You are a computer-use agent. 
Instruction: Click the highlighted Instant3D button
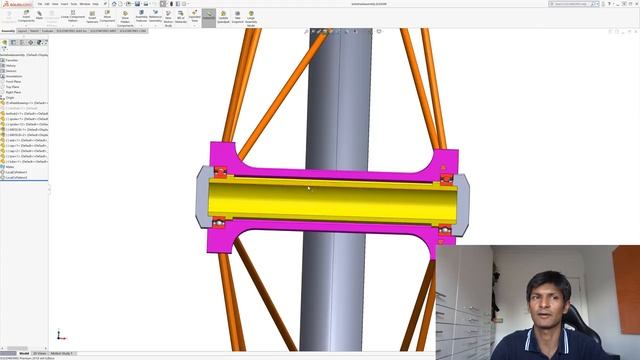[209, 17]
